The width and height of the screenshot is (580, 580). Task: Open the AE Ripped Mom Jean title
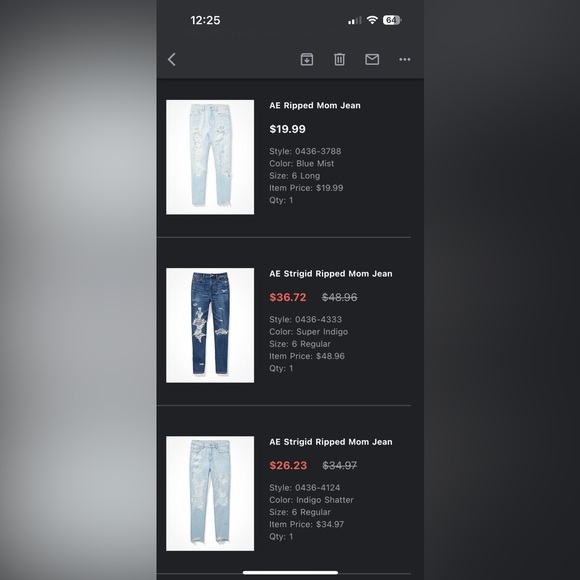click(x=315, y=105)
